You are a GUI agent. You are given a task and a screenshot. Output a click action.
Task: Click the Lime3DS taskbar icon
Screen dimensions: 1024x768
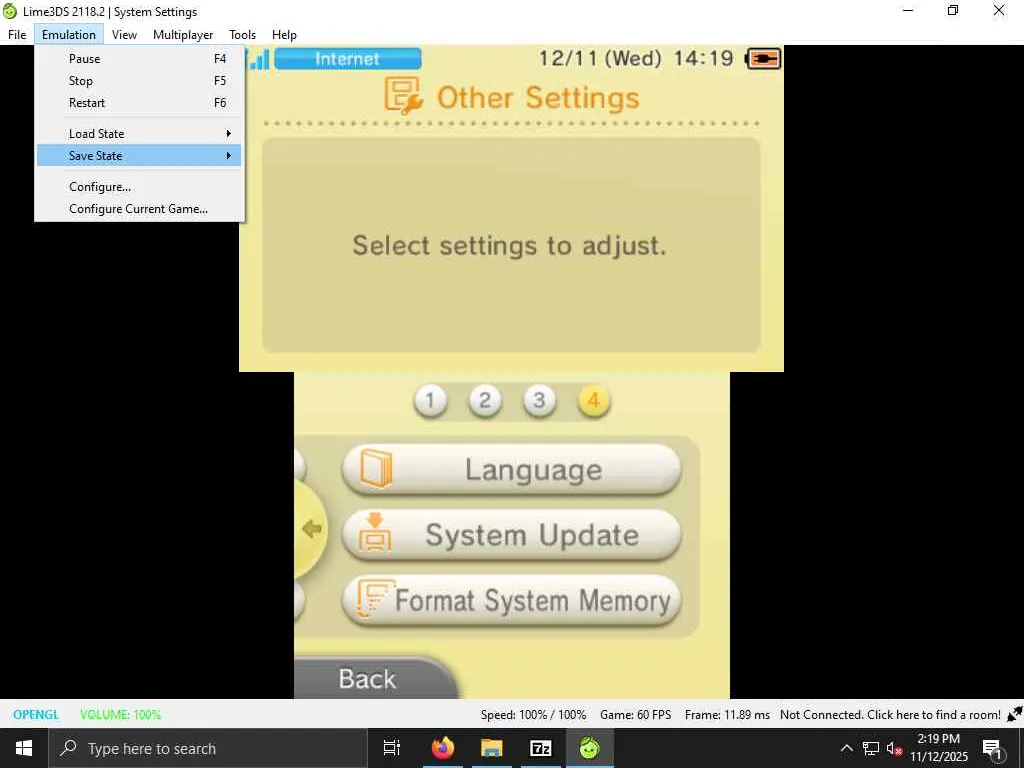[590, 748]
